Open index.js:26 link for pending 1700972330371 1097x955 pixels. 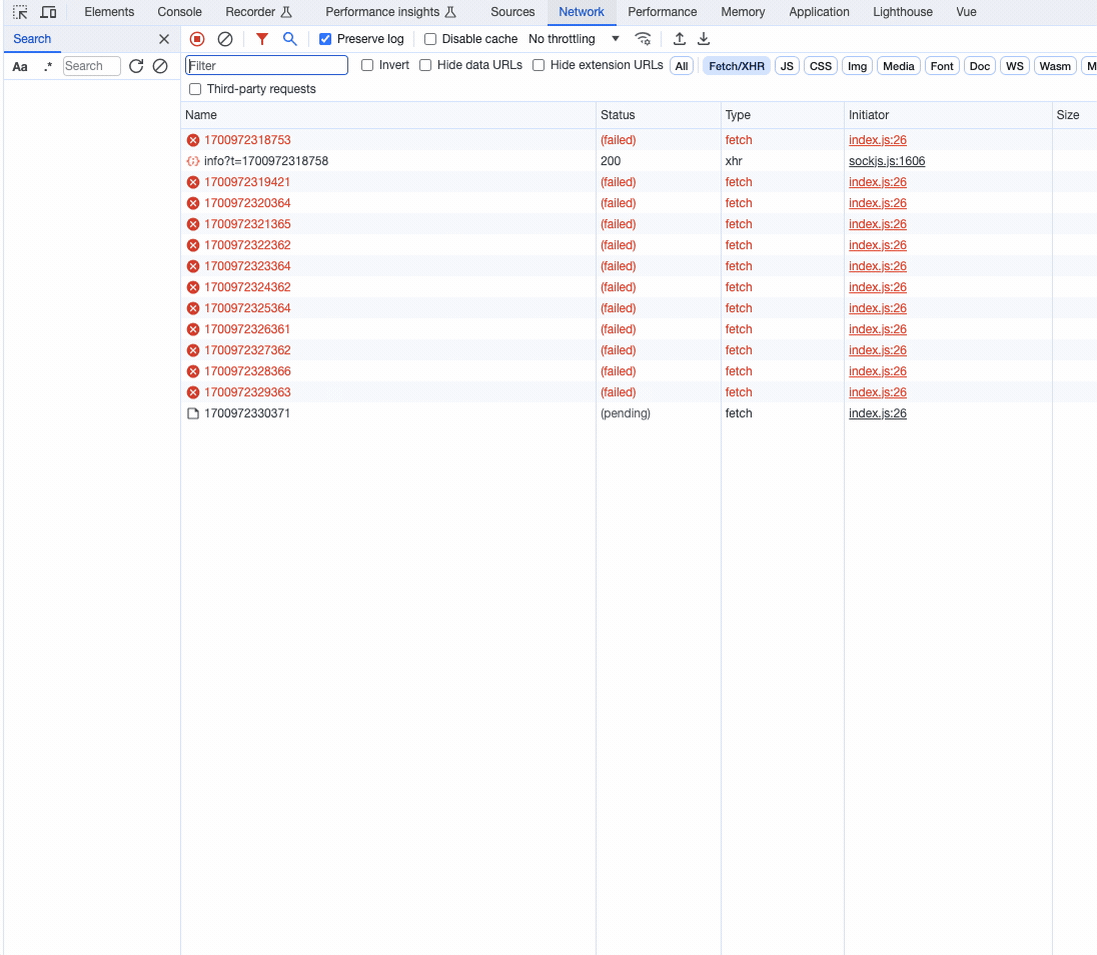877,413
